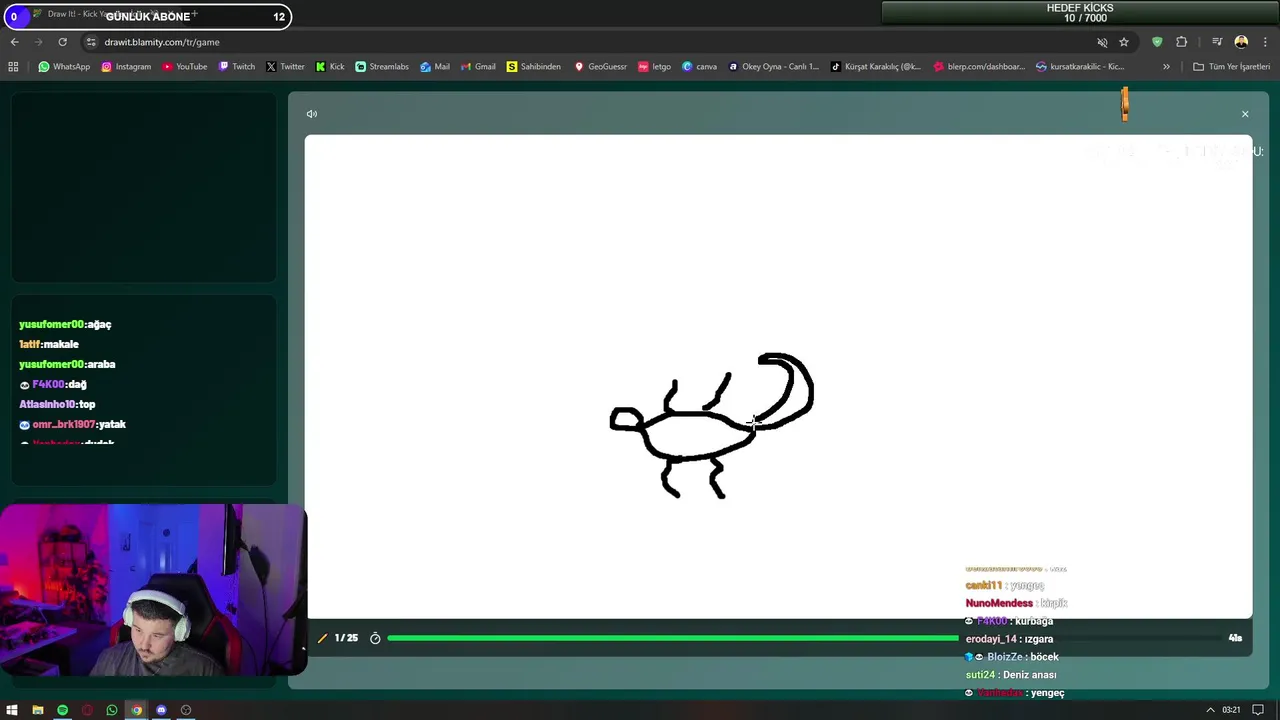The width and height of the screenshot is (1280, 720).
Task: Open the GeoGuessr bookmark
Action: coord(600,67)
